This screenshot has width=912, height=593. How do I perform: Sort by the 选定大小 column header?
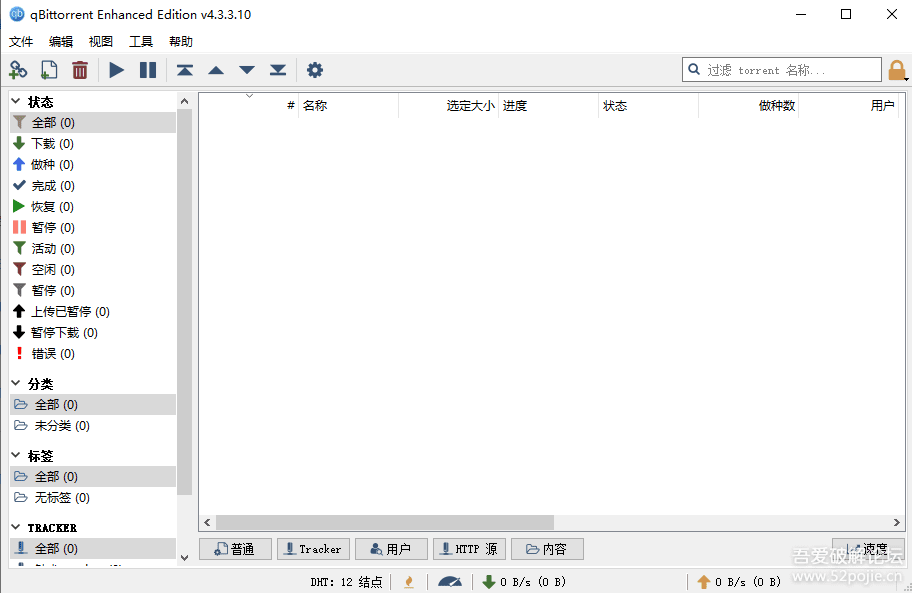[448, 106]
